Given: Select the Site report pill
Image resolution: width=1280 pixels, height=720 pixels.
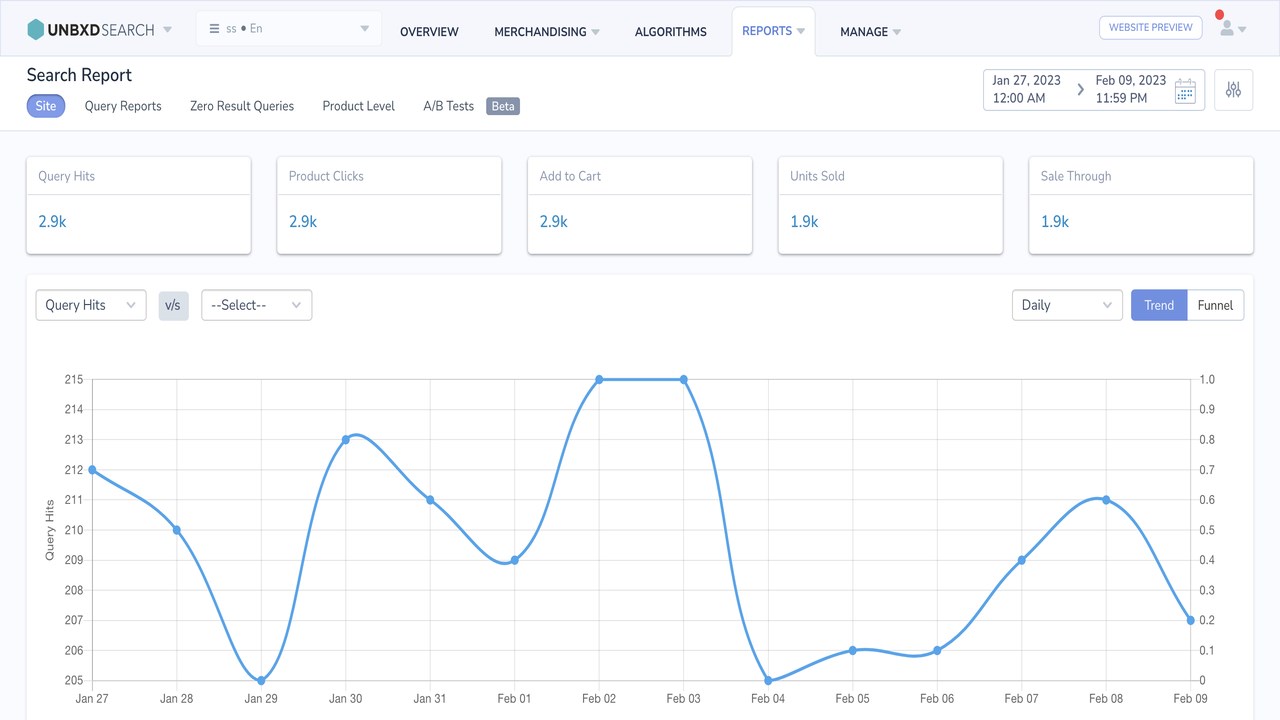Looking at the screenshot, I should [46, 106].
